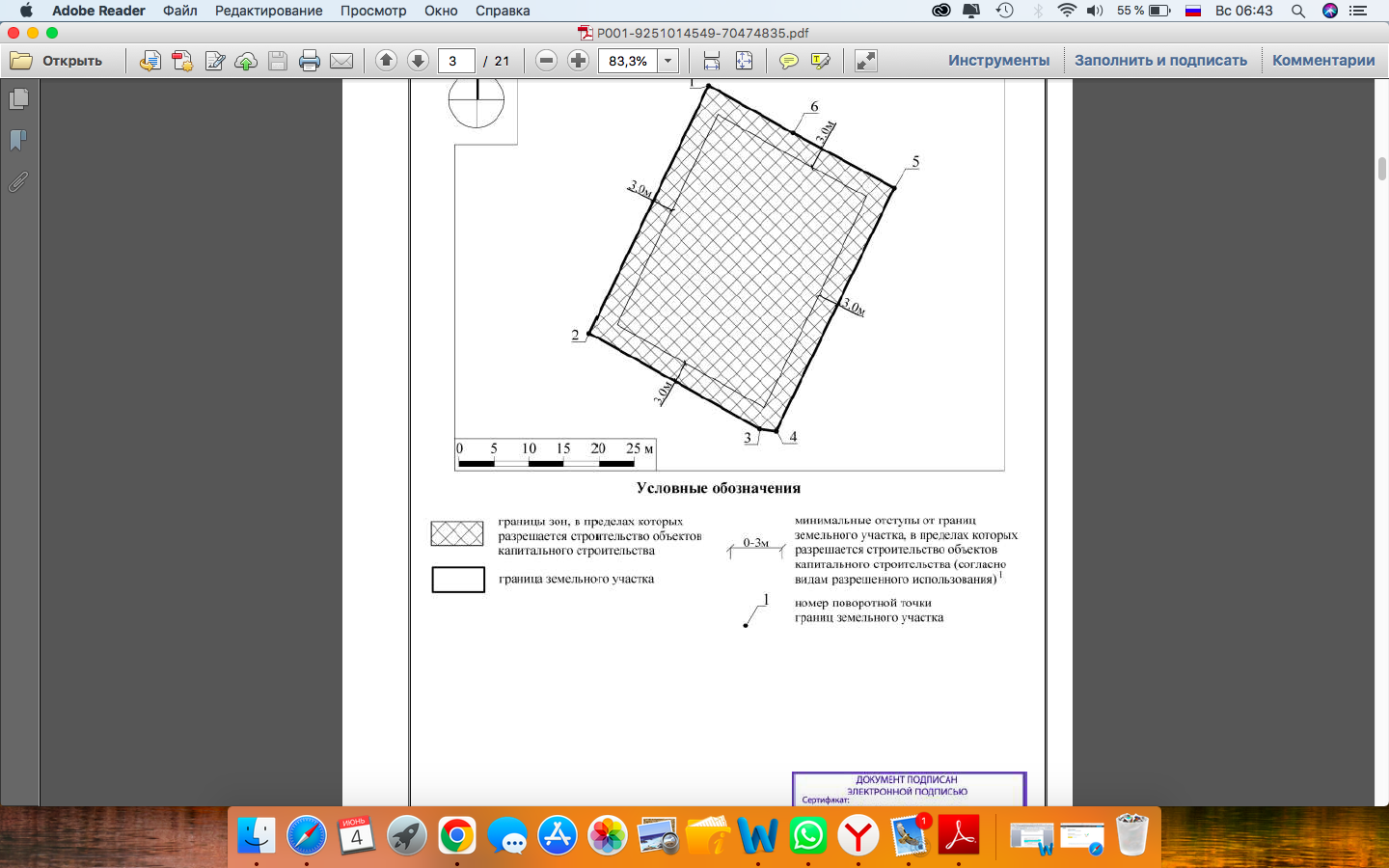Select the highlight text tool icon

[x=821, y=61]
